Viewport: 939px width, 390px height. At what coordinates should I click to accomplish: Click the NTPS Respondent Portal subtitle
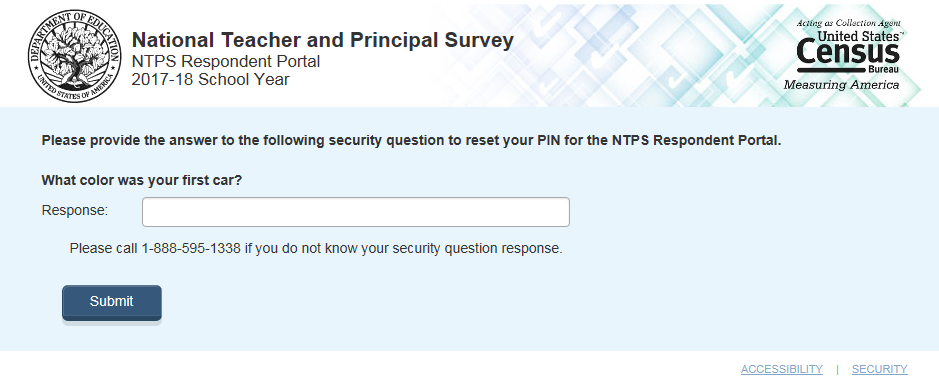point(226,61)
